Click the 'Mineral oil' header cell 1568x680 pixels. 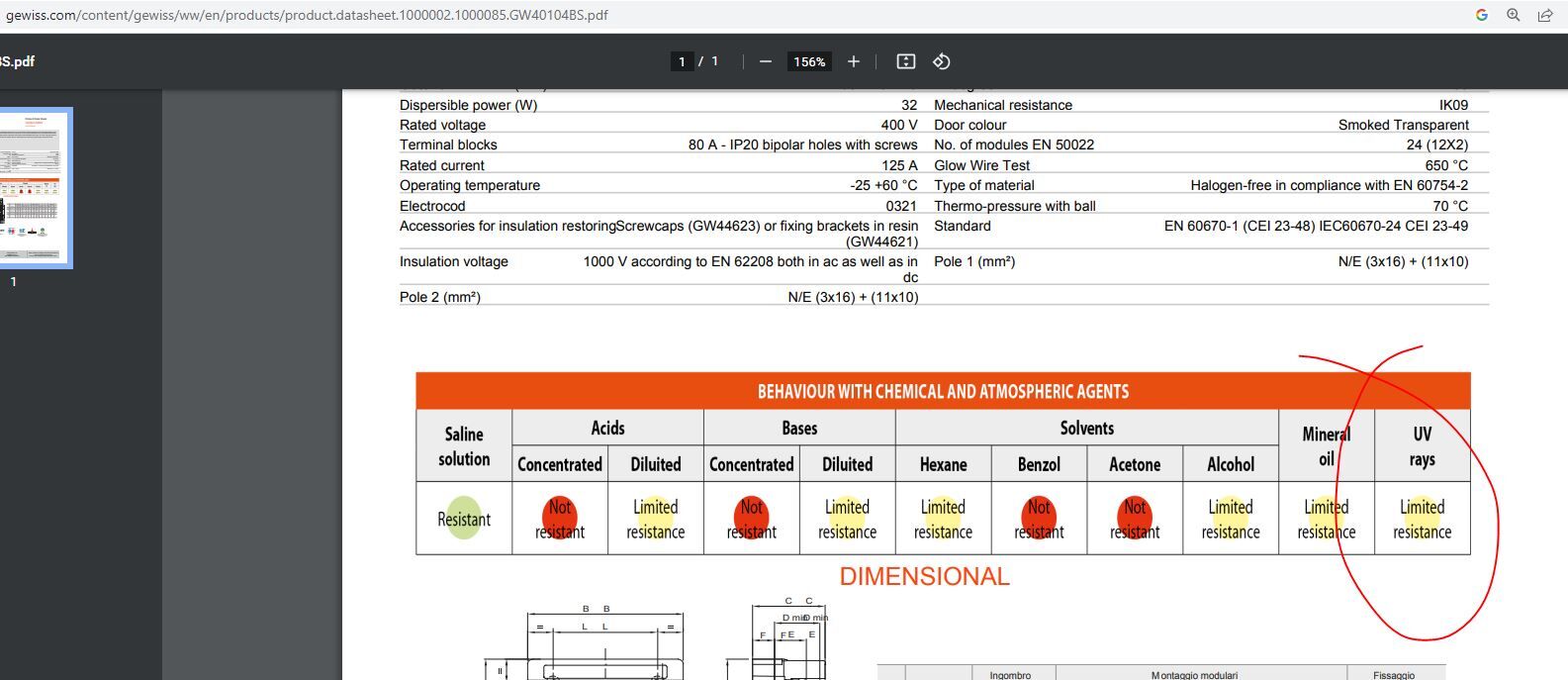1327,446
